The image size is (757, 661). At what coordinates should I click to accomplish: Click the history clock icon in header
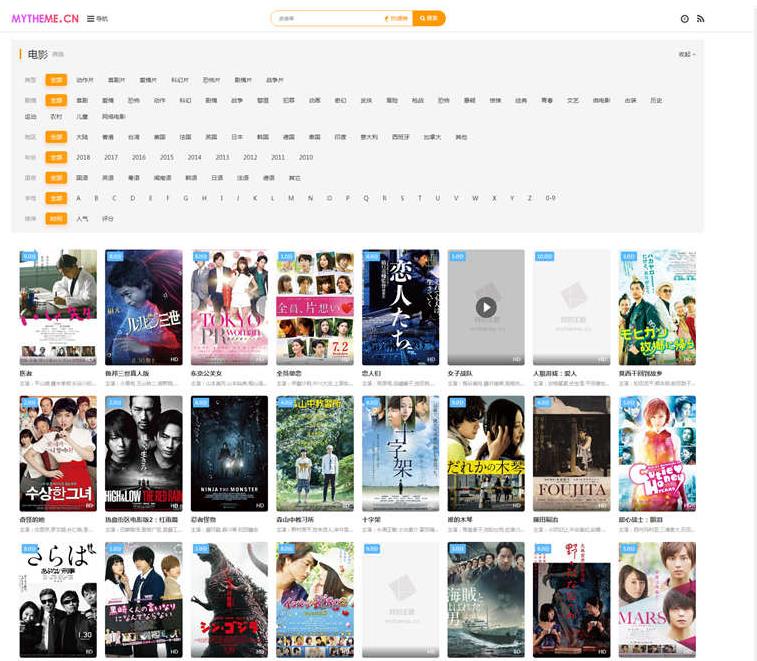click(685, 19)
